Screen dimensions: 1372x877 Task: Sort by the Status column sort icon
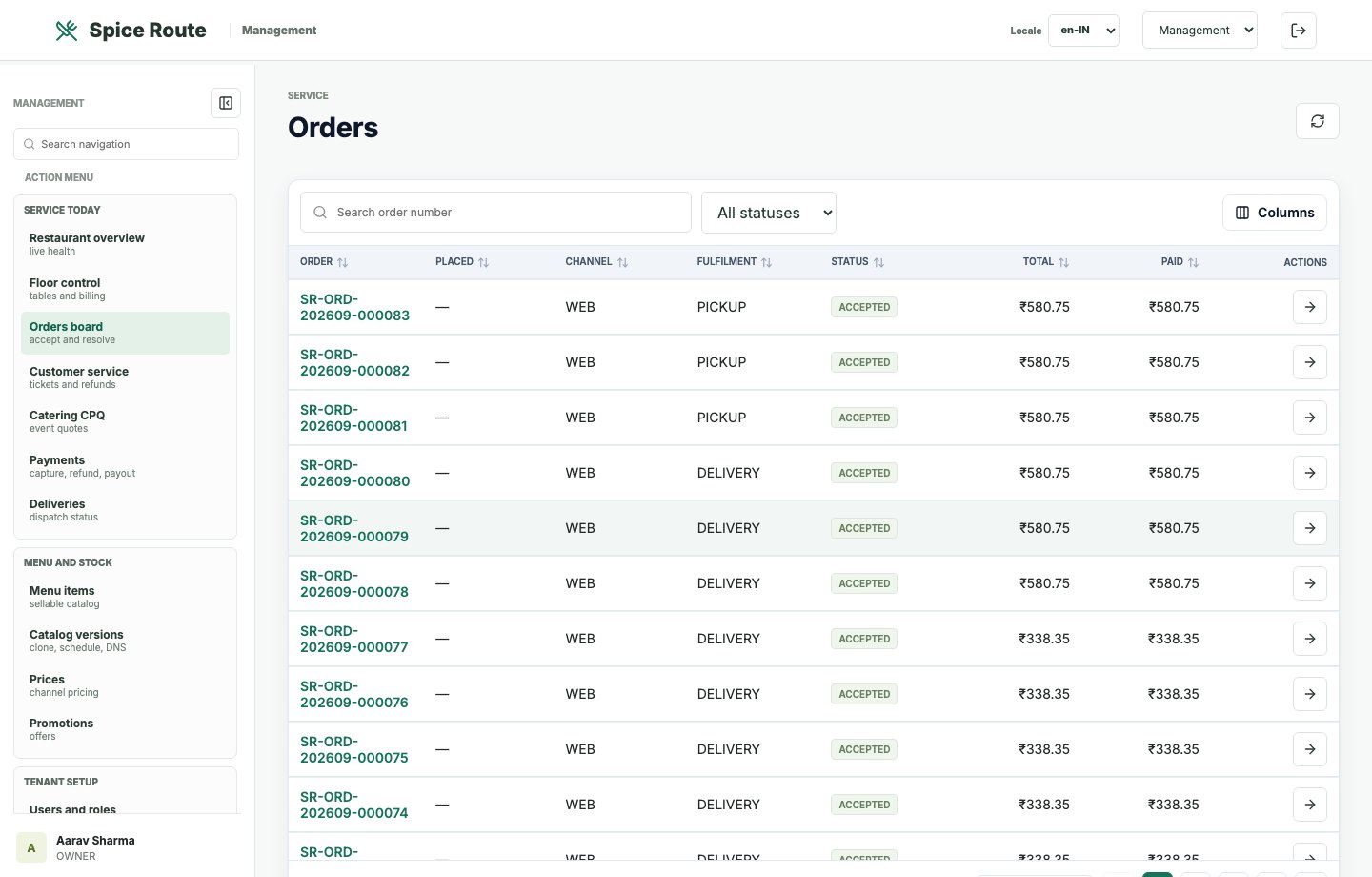pyautogui.click(x=879, y=262)
